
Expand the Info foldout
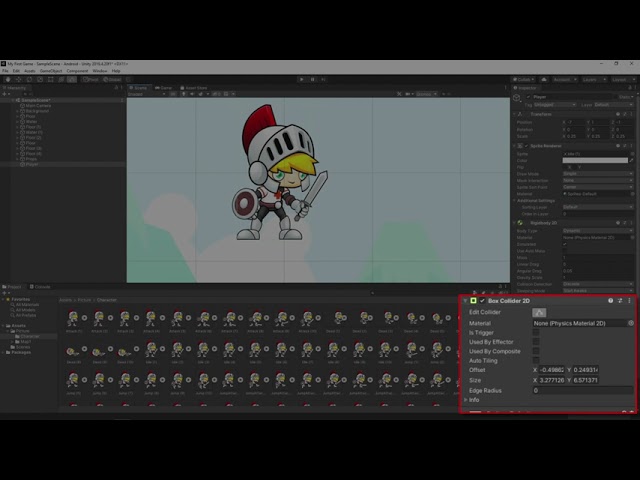465,400
